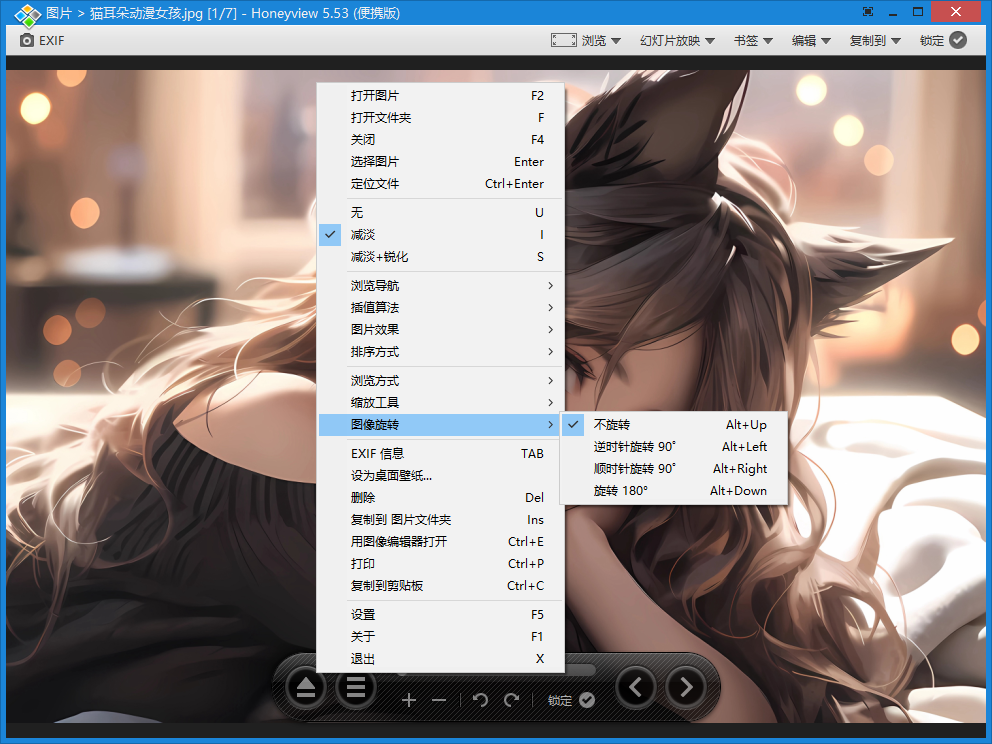Screen dimensions: 992x744
Task: Open the 复制到 dropdown
Action: [875, 40]
